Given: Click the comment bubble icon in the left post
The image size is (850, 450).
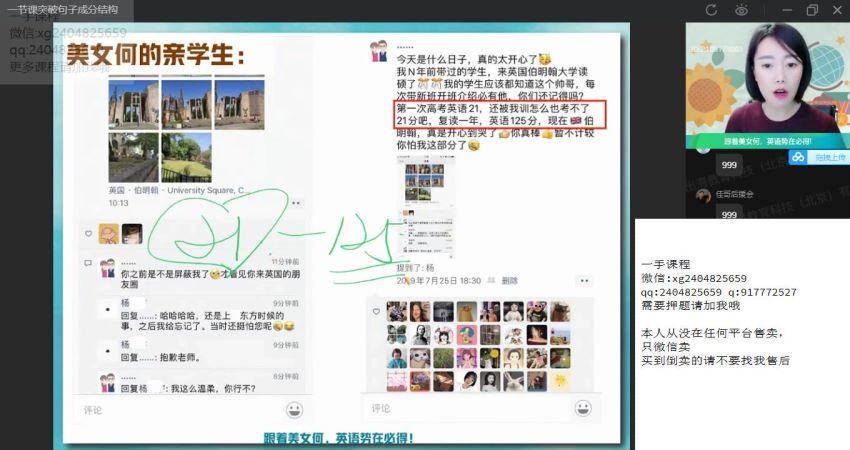Looking at the screenshot, I should 88,263.
